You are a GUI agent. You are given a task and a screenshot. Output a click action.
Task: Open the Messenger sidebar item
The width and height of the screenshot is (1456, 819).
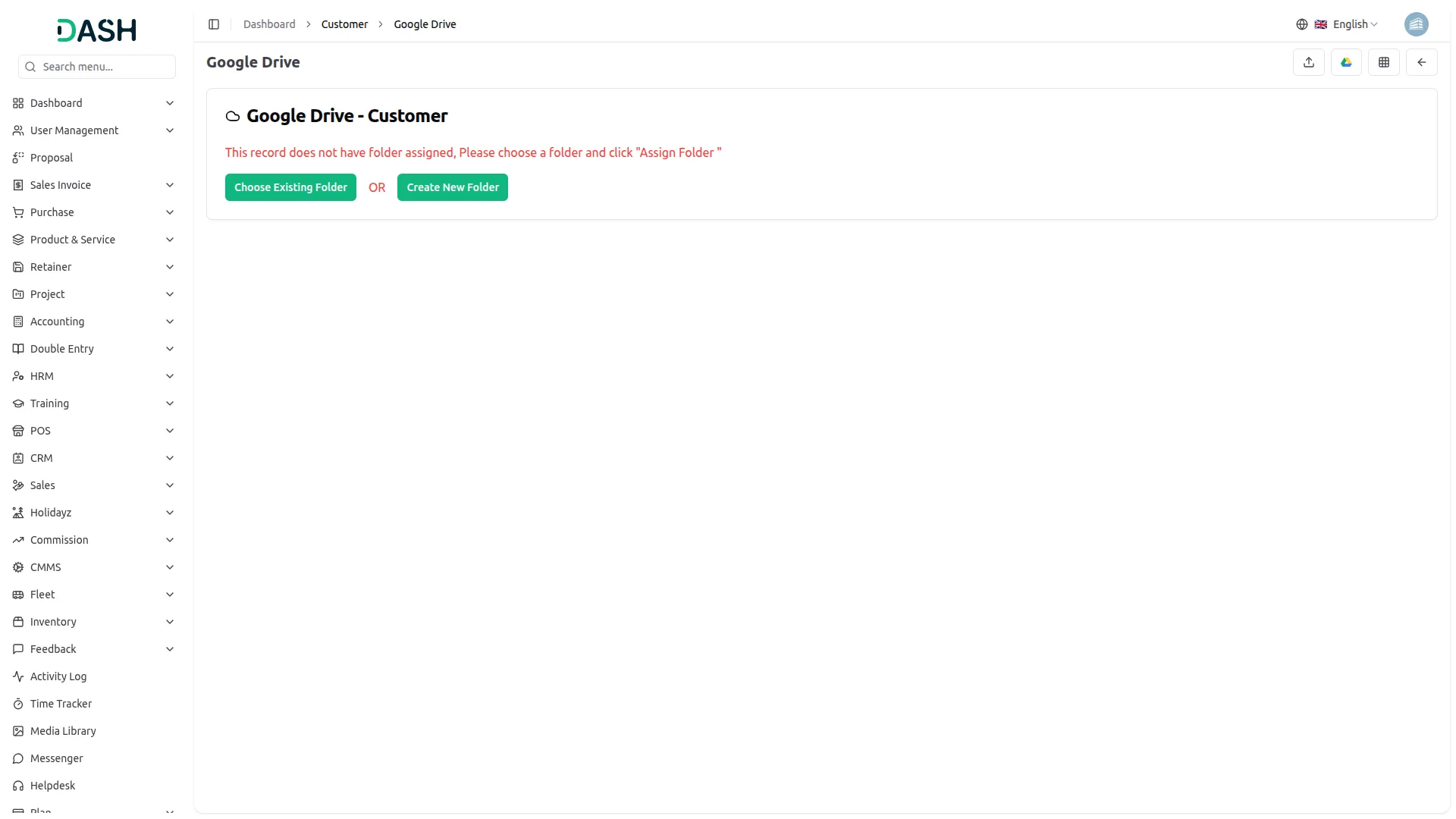pos(56,758)
